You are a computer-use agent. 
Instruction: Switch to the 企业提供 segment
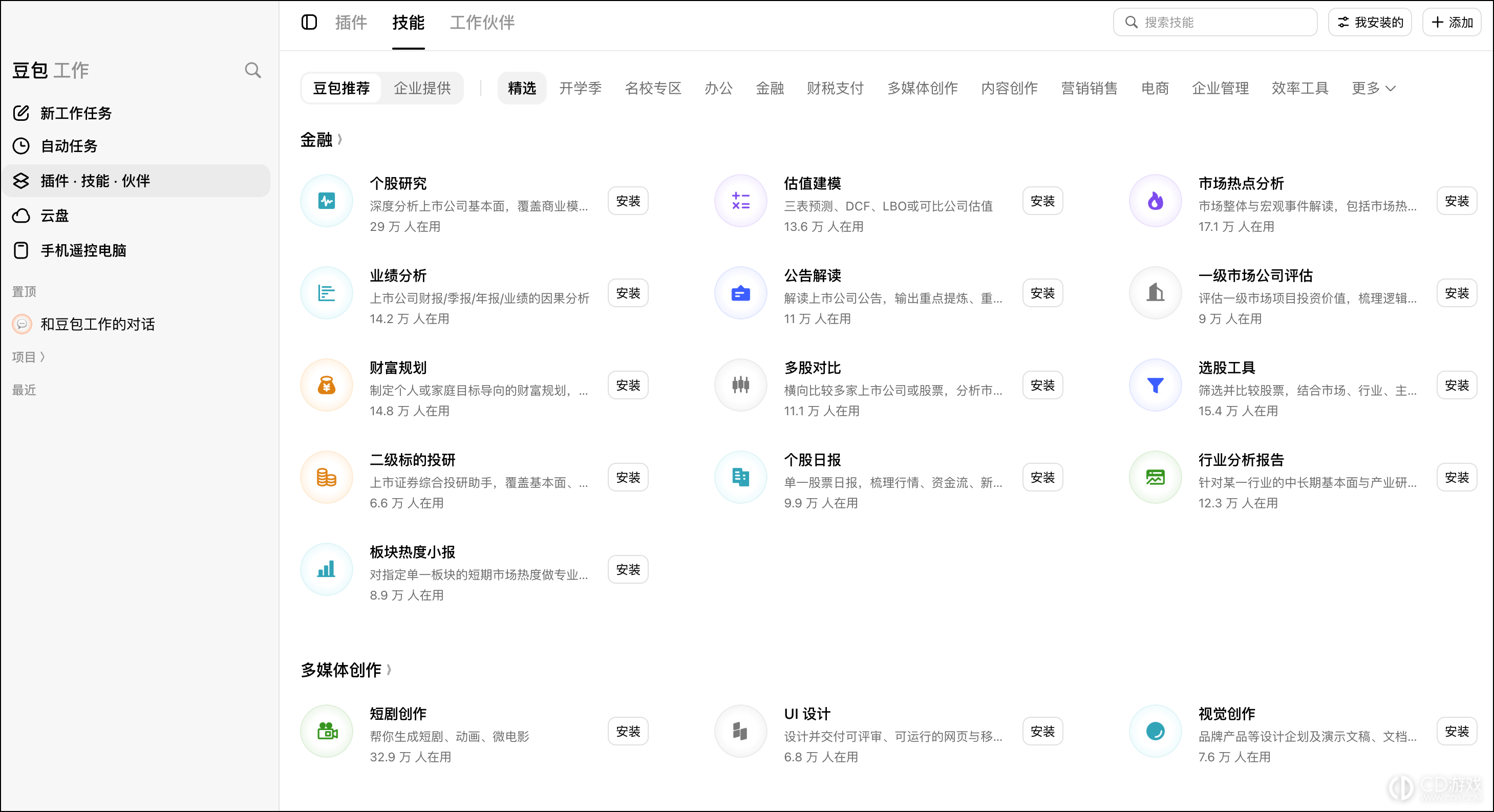point(422,88)
